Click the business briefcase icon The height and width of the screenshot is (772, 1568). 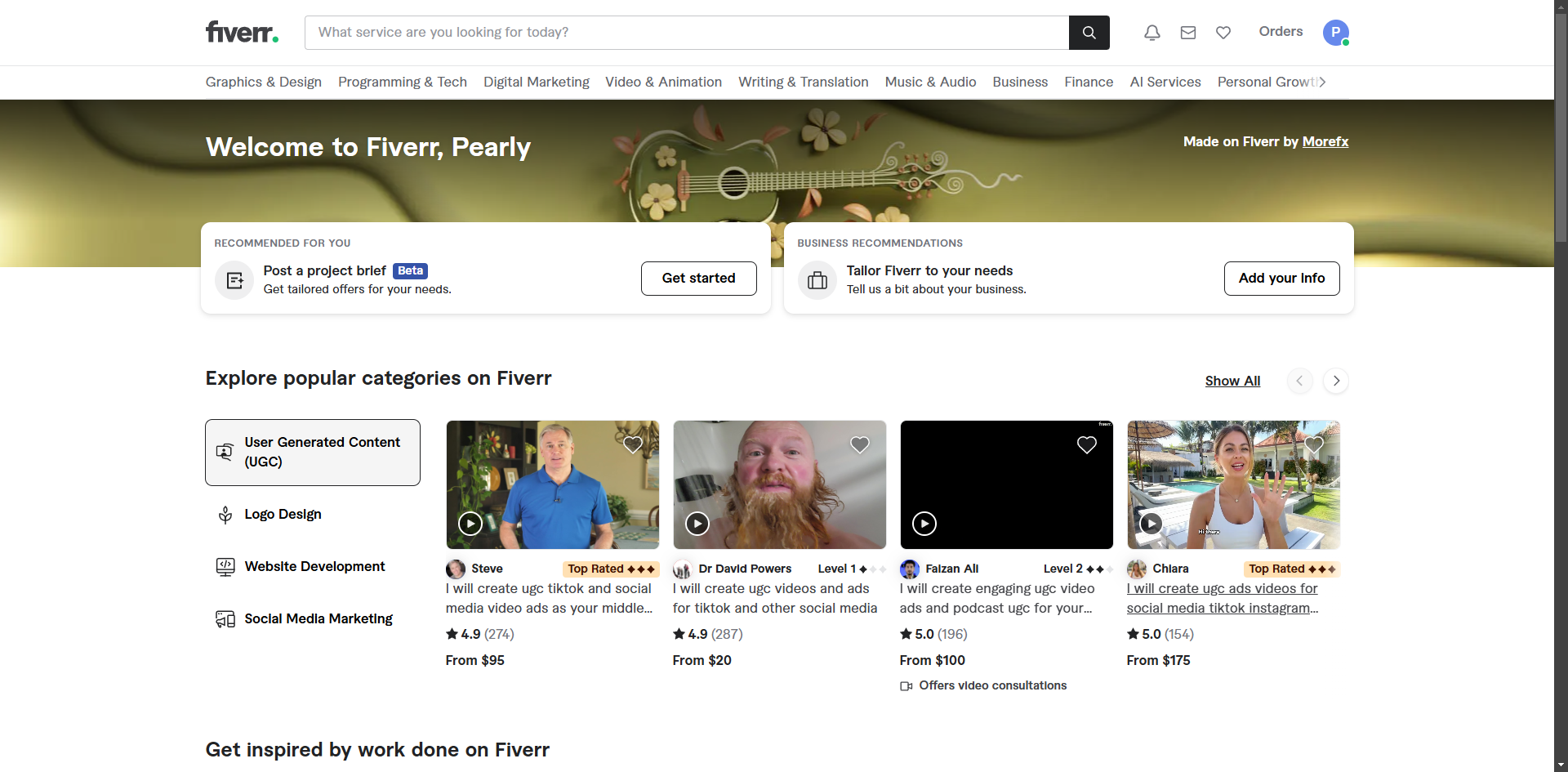click(x=817, y=280)
